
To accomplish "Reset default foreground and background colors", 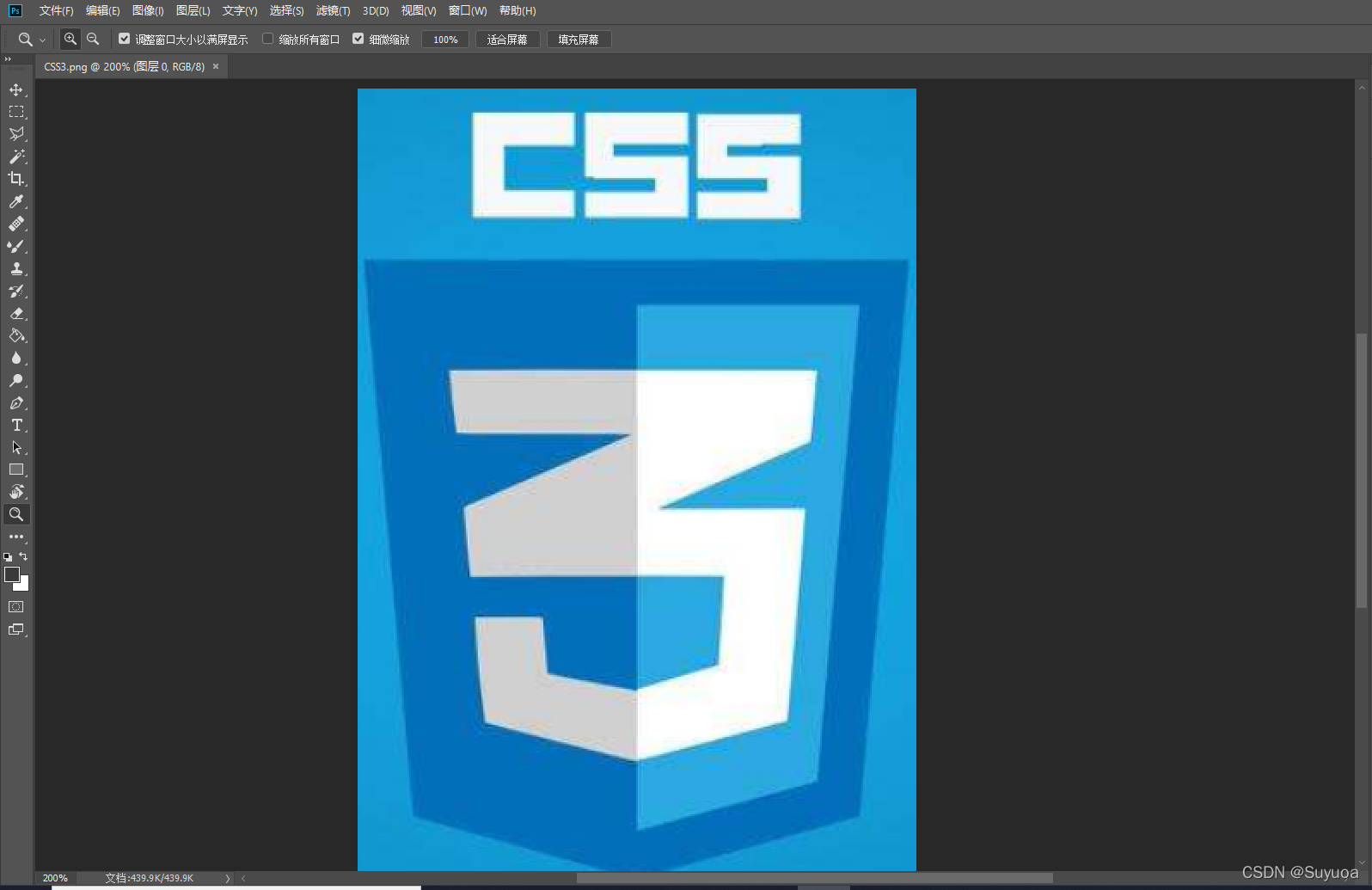I will pos(8,557).
